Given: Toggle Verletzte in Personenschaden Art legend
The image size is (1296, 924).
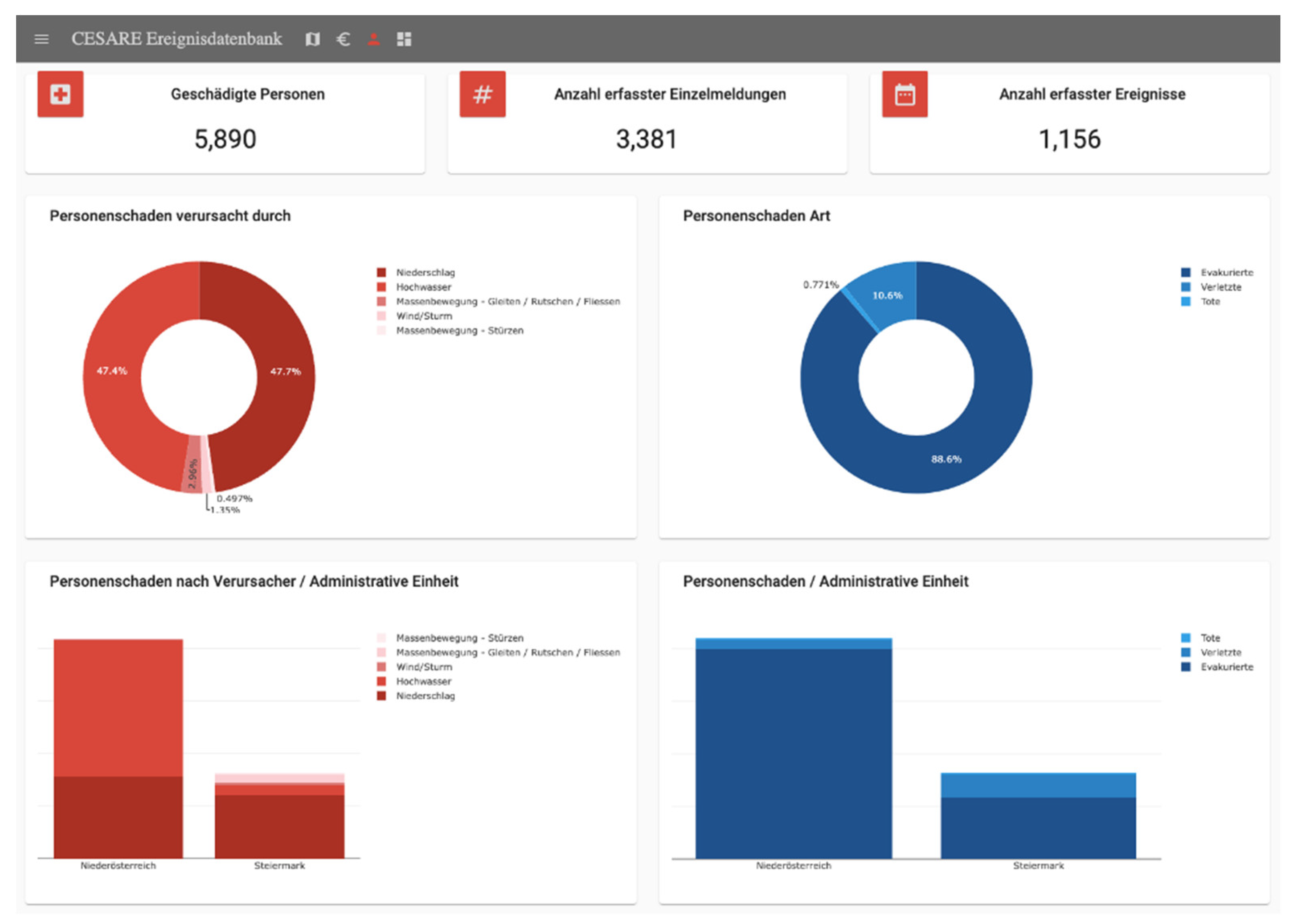Looking at the screenshot, I should (x=1220, y=287).
